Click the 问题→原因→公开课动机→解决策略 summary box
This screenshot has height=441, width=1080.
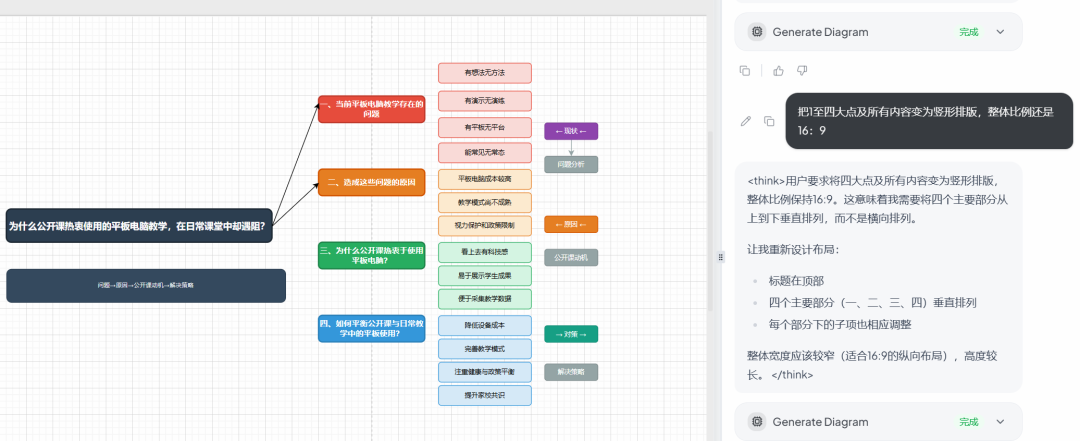pyautogui.click(x=146, y=286)
